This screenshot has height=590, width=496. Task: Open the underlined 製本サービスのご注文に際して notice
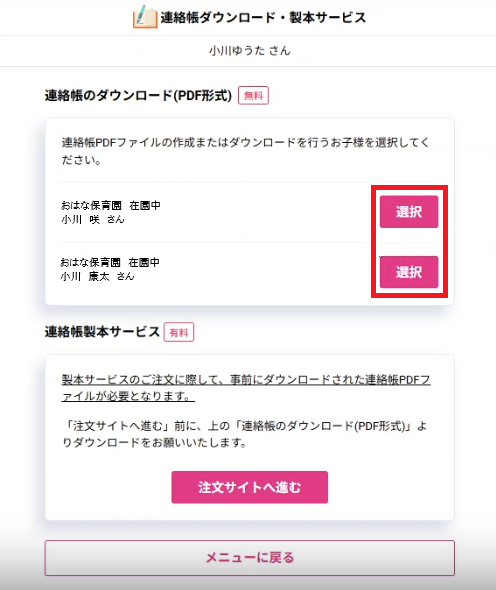(246, 388)
